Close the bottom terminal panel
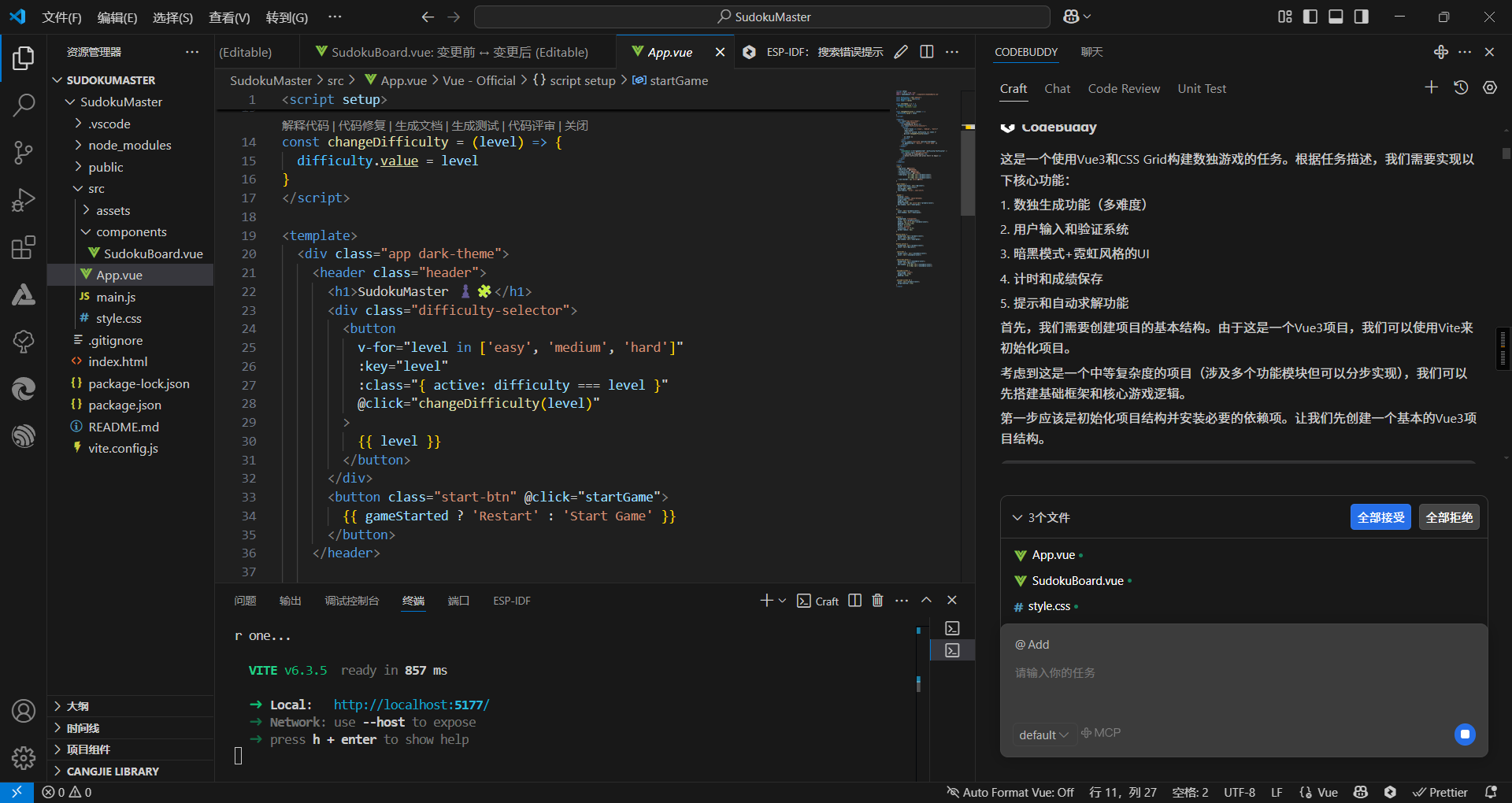 [x=952, y=600]
